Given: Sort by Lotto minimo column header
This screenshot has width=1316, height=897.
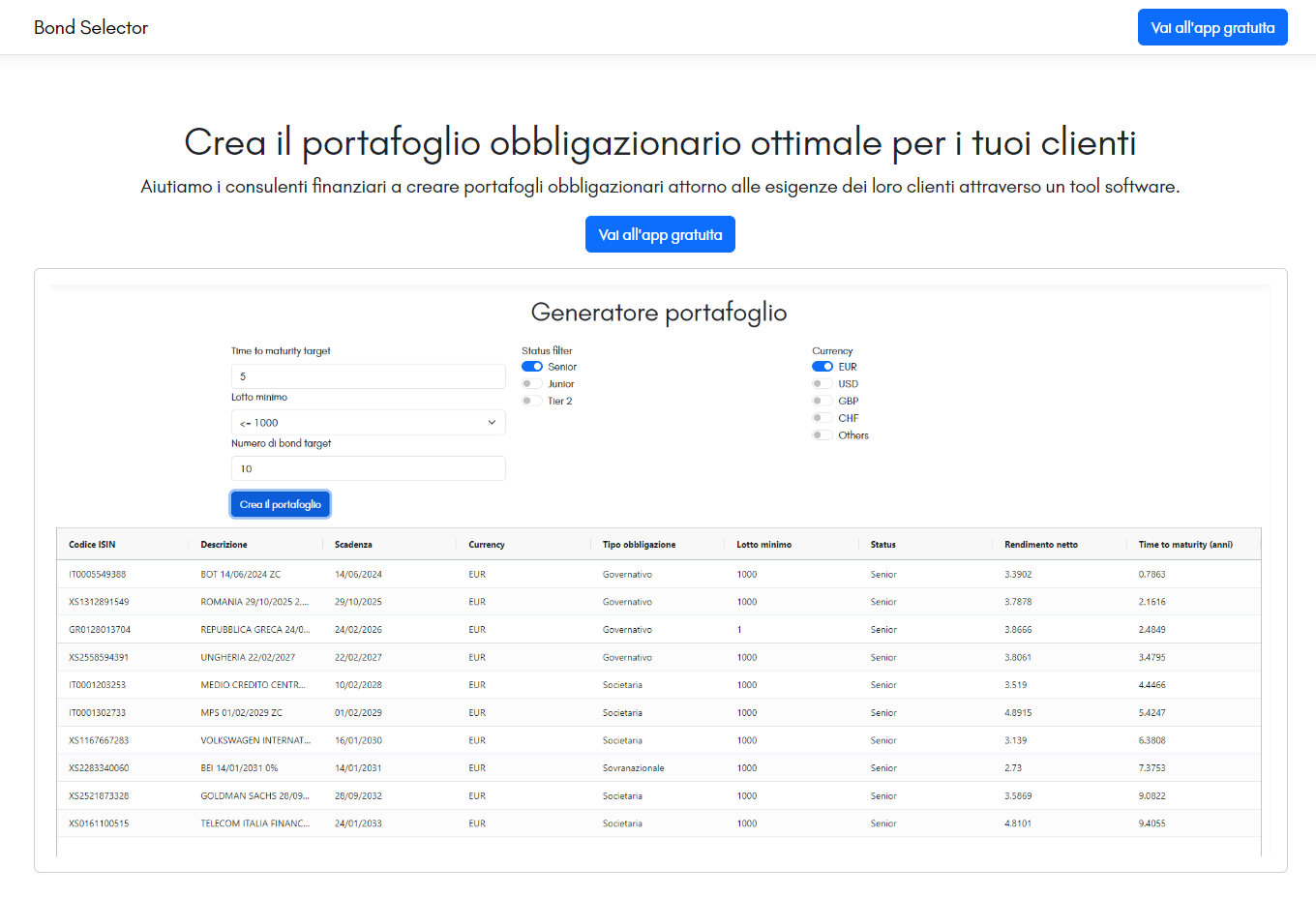Looking at the screenshot, I should (763, 545).
